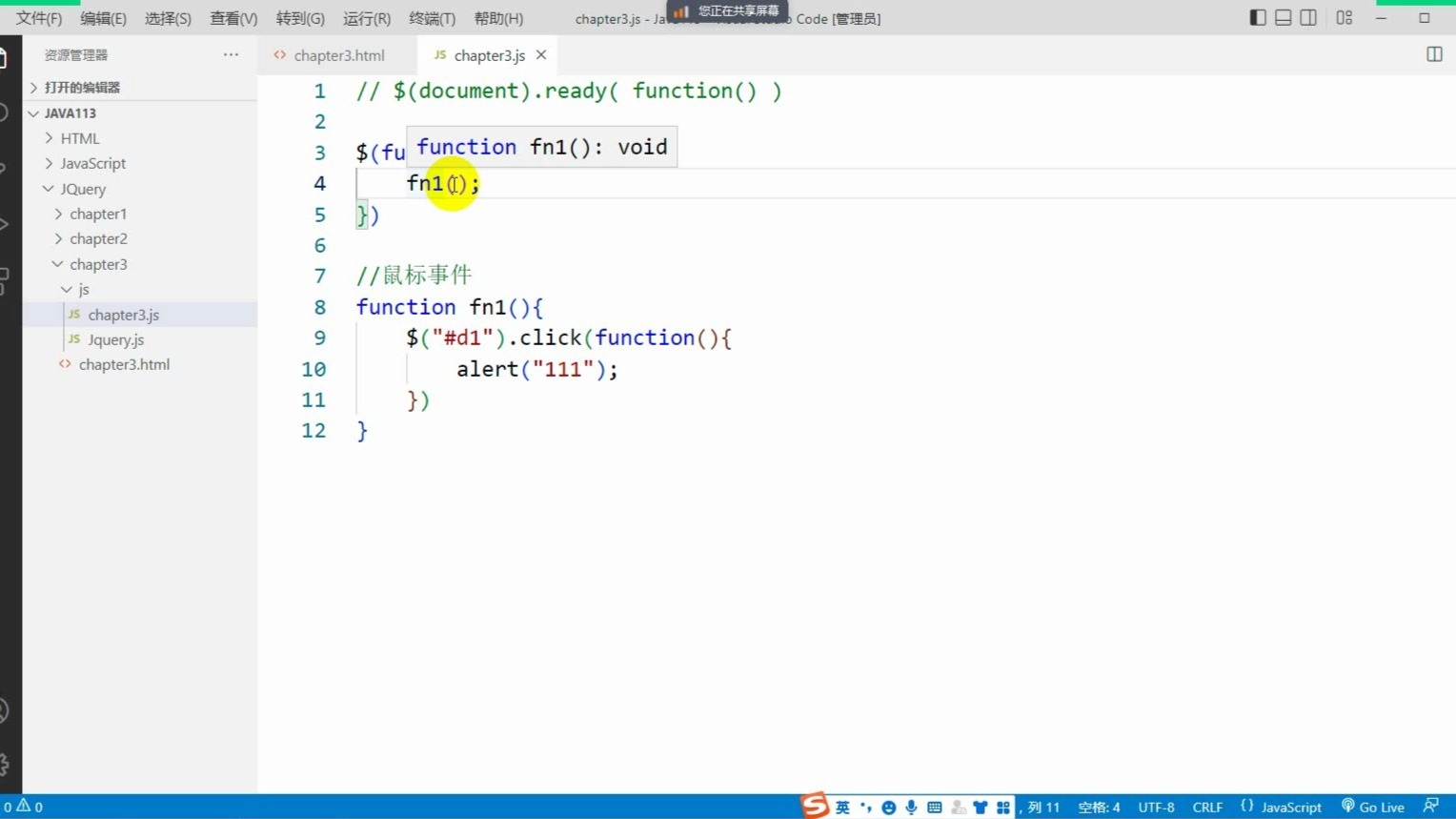This screenshot has height=819, width=1456.
Task: Open the 运行(R) menu
Action: click(367, 18)
